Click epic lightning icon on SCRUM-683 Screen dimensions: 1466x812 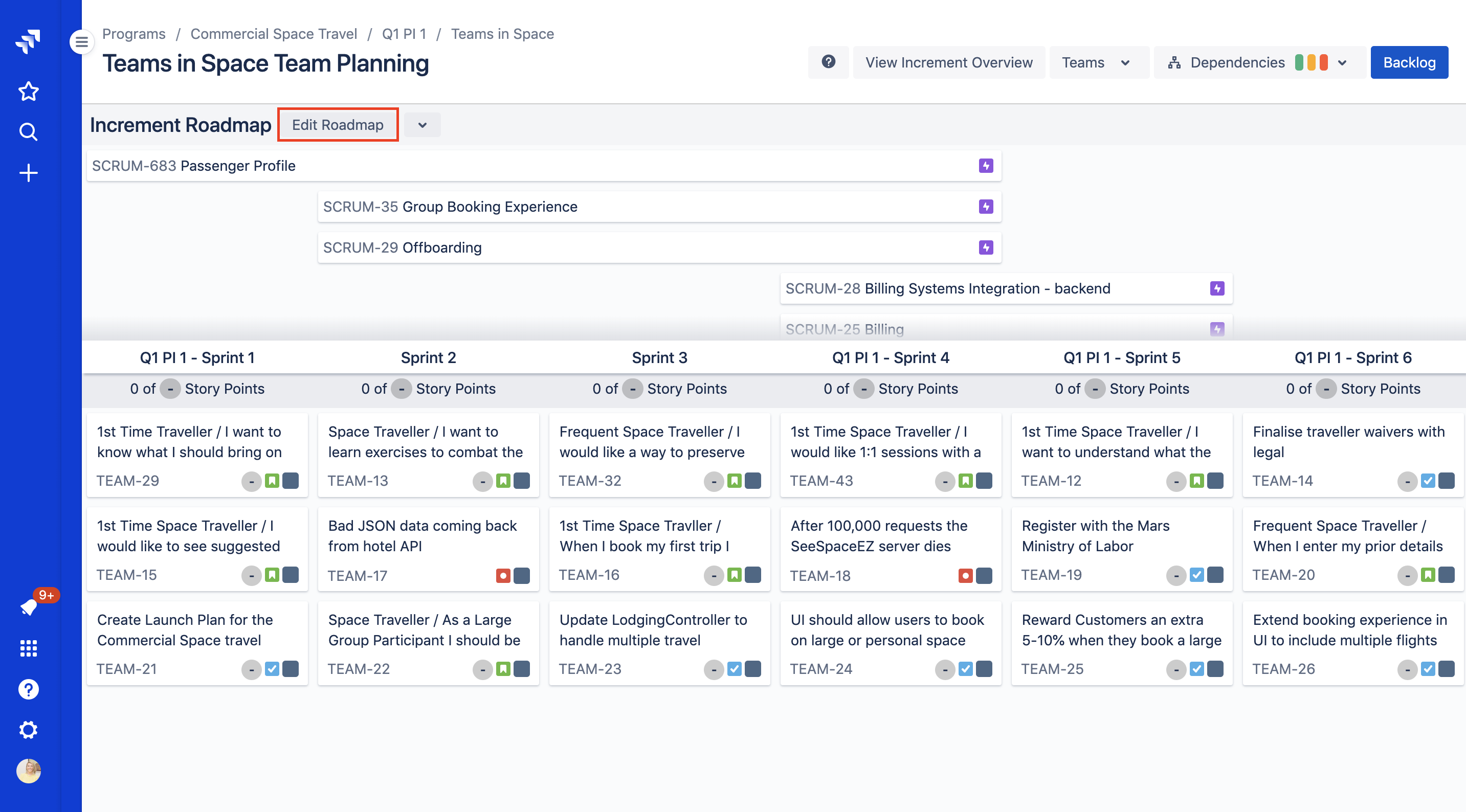pyautogui.click(x=986, y=166)
